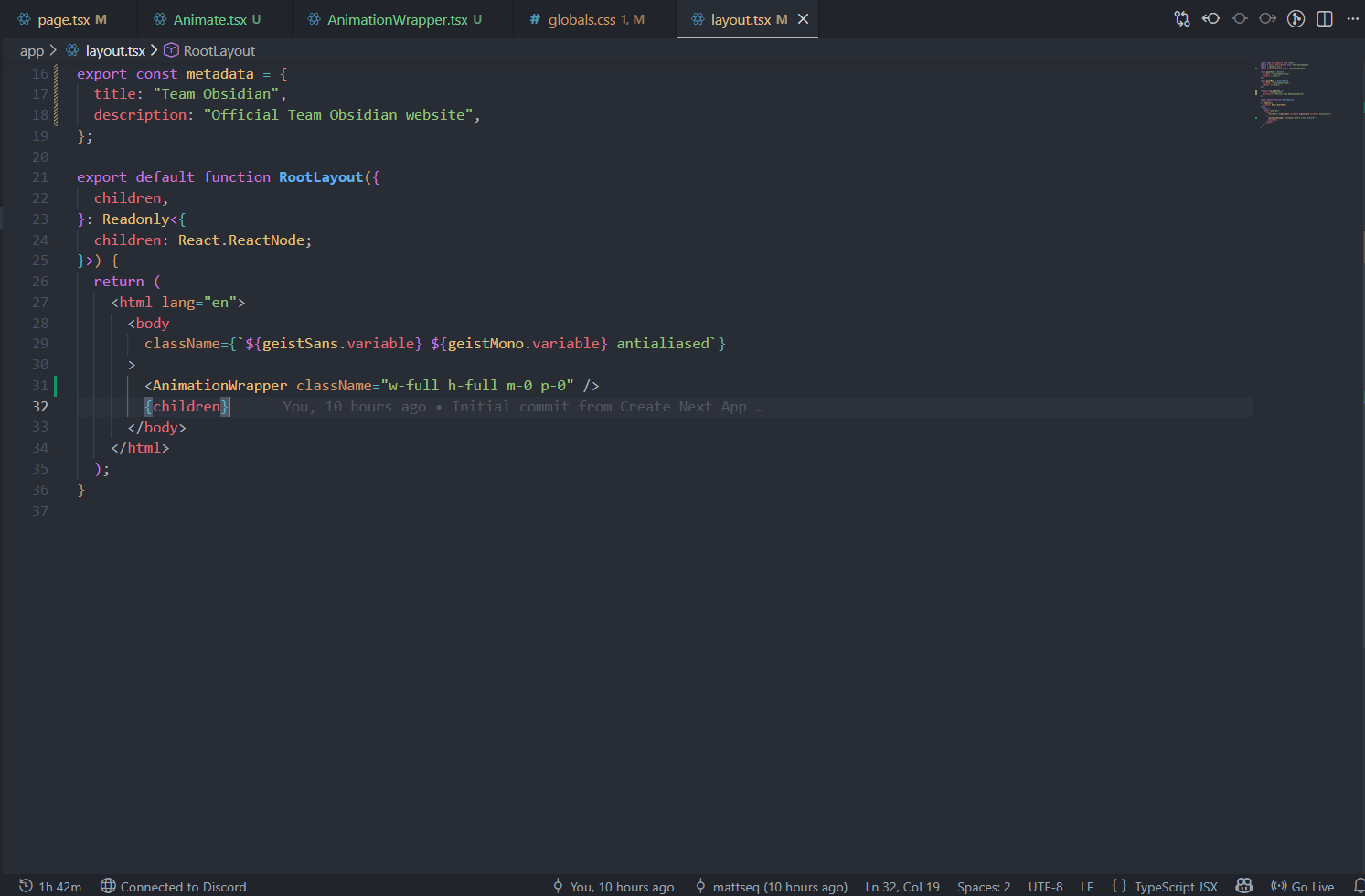Start the Go Live server
This screenshot has height=896, width=1365.
tap(1303, 886)
